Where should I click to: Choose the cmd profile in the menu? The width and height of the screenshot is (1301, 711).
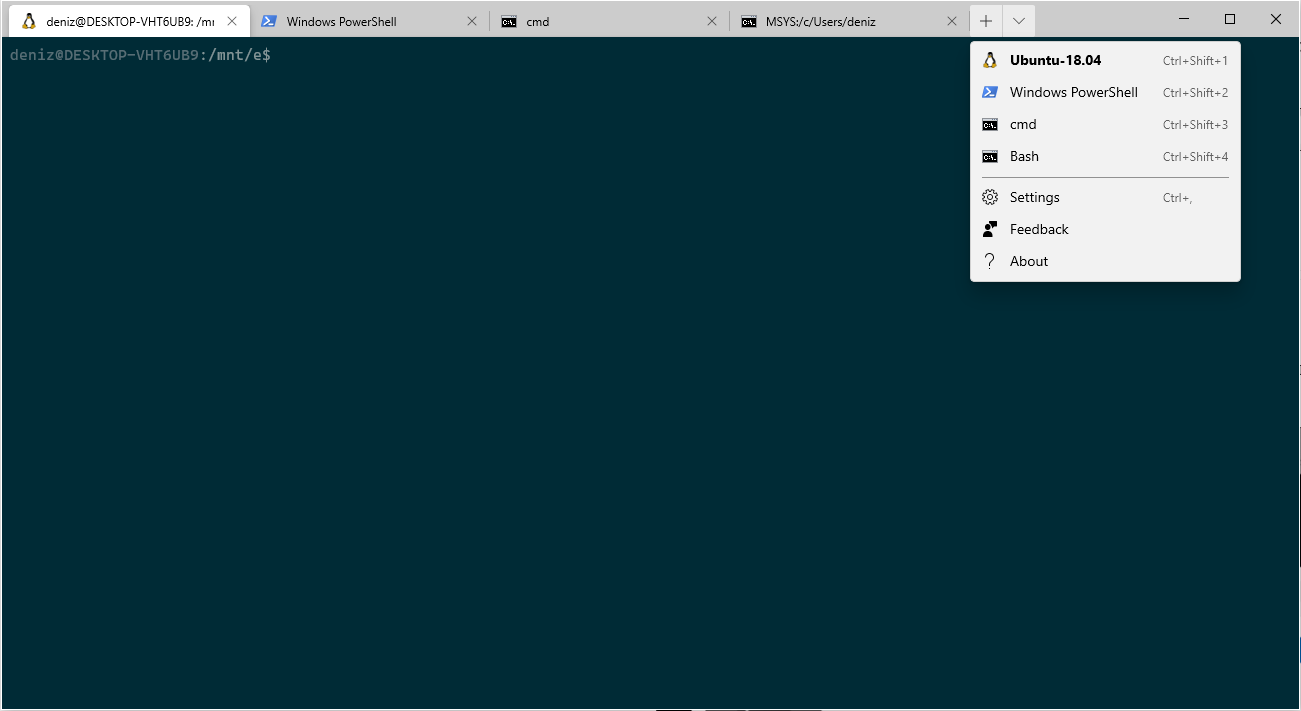click(x=1105, y=124)
